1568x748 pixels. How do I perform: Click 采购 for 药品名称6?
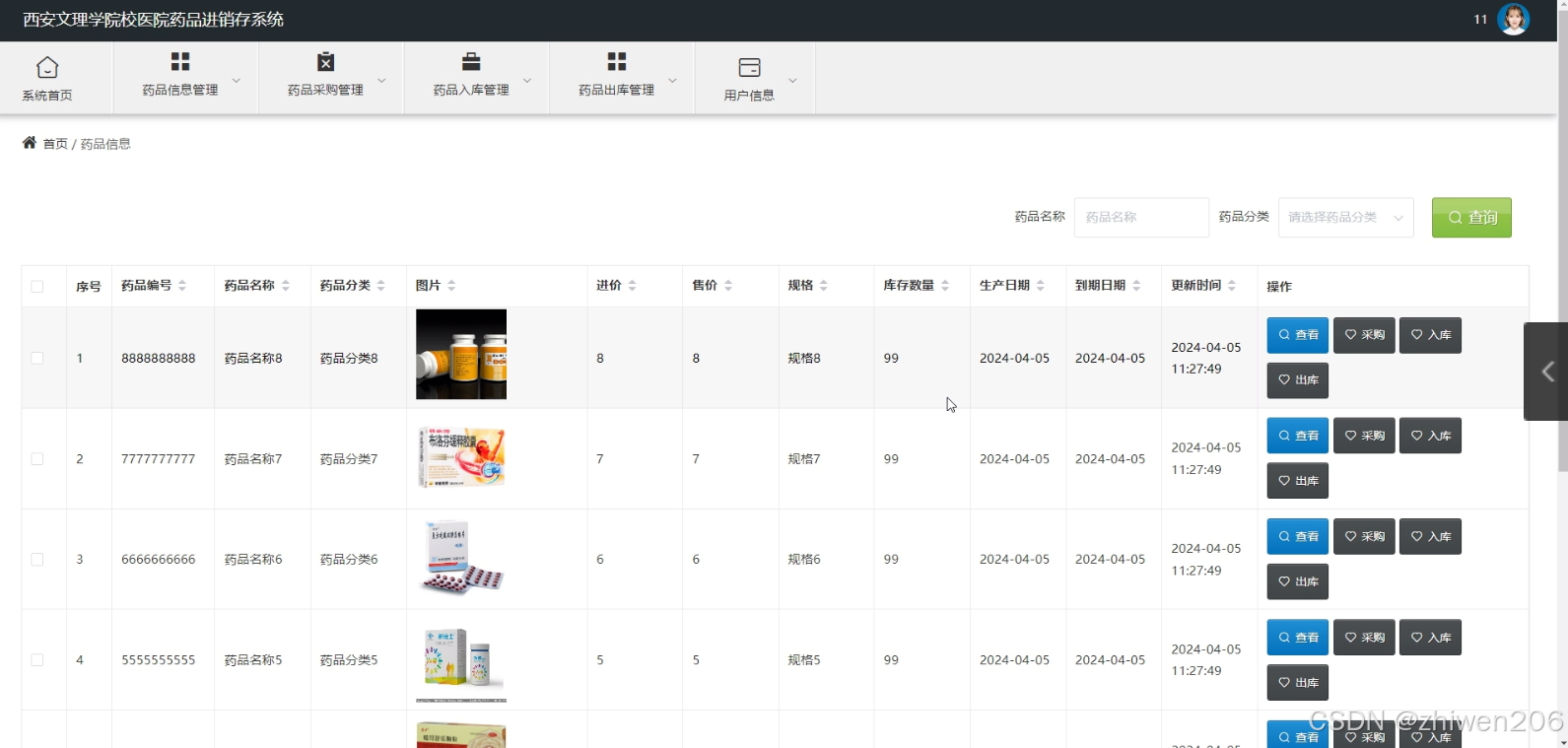pyautogui.click(x=1364, y=537)
